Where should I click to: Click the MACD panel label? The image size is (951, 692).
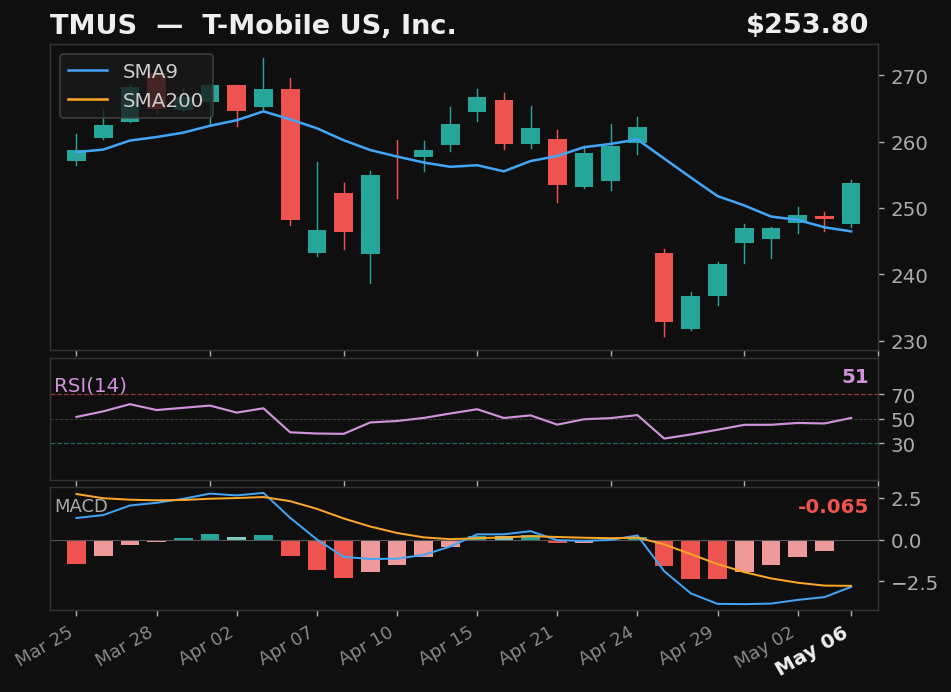click(x=81, y=506)
